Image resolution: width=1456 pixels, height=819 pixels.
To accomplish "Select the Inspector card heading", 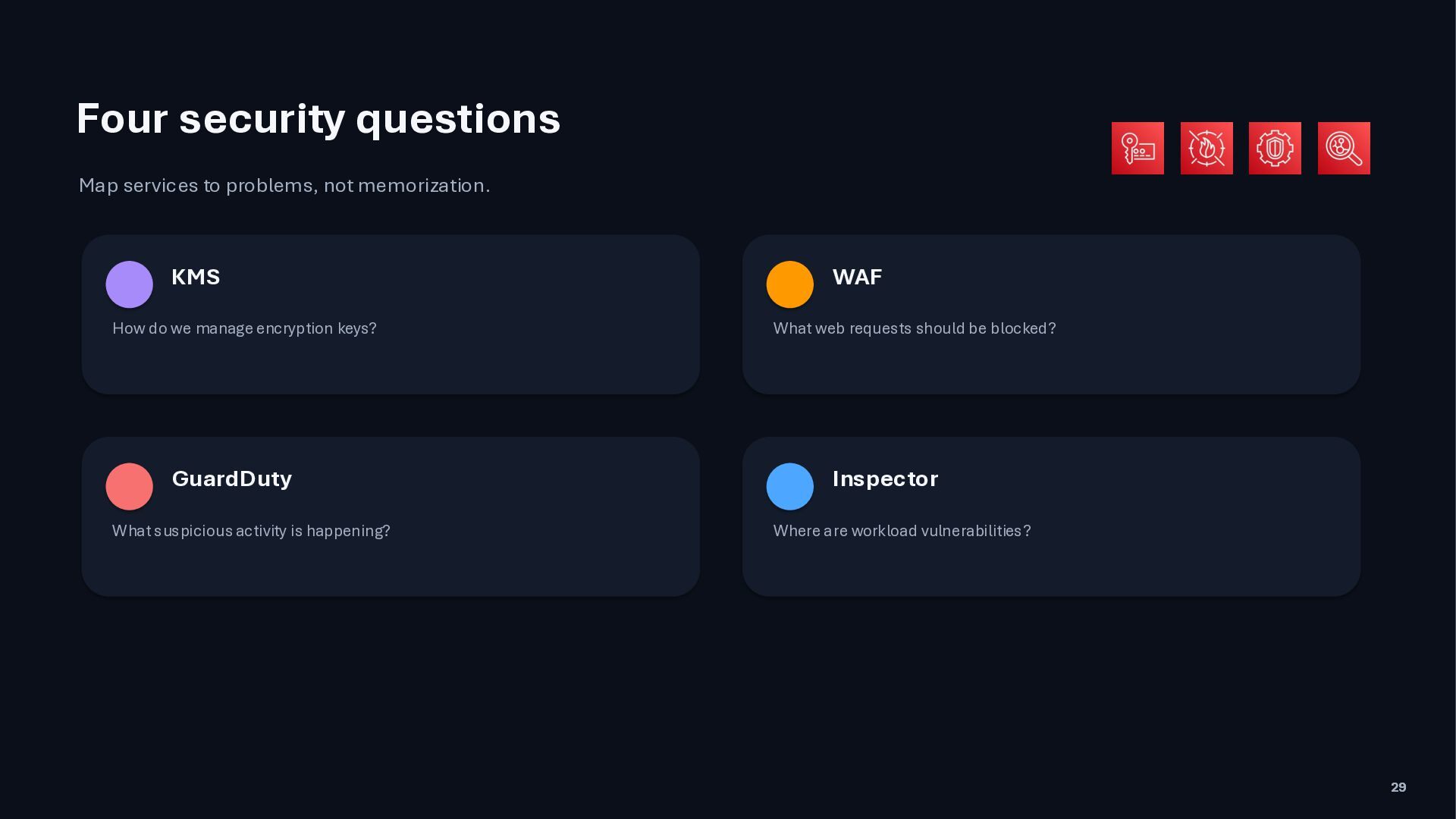I will pyautogui.click(x=885, y=479).
